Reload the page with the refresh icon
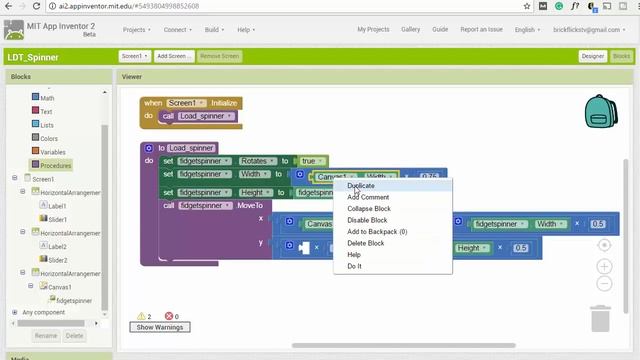The height and width of the screenshot is (360, 640). [x=36, y=6]
